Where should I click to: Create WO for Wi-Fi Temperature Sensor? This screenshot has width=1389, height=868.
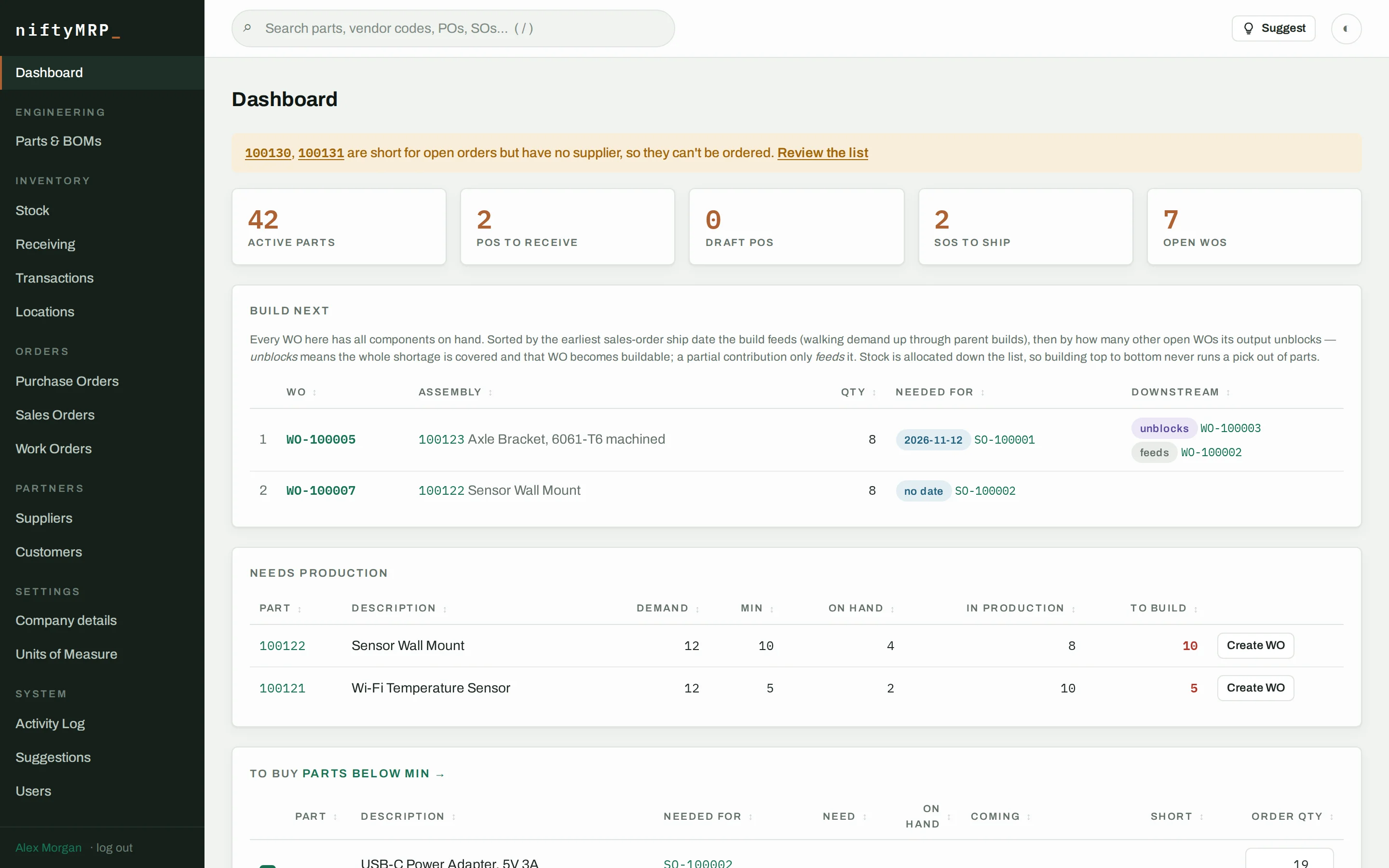click(x=1255, y=688)
